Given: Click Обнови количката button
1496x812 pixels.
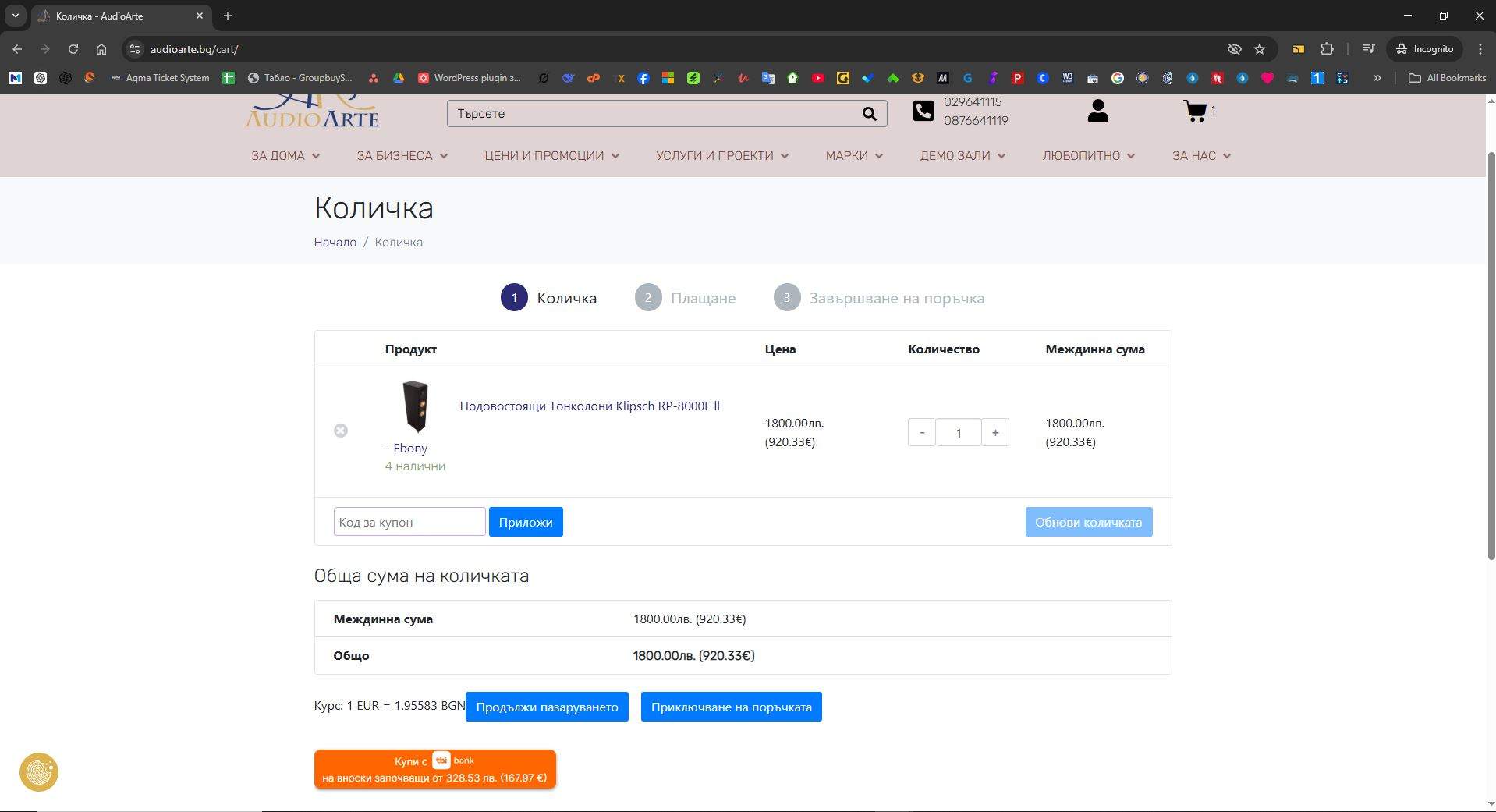Looking at the screenshot, I should (x=1088, y=522).
